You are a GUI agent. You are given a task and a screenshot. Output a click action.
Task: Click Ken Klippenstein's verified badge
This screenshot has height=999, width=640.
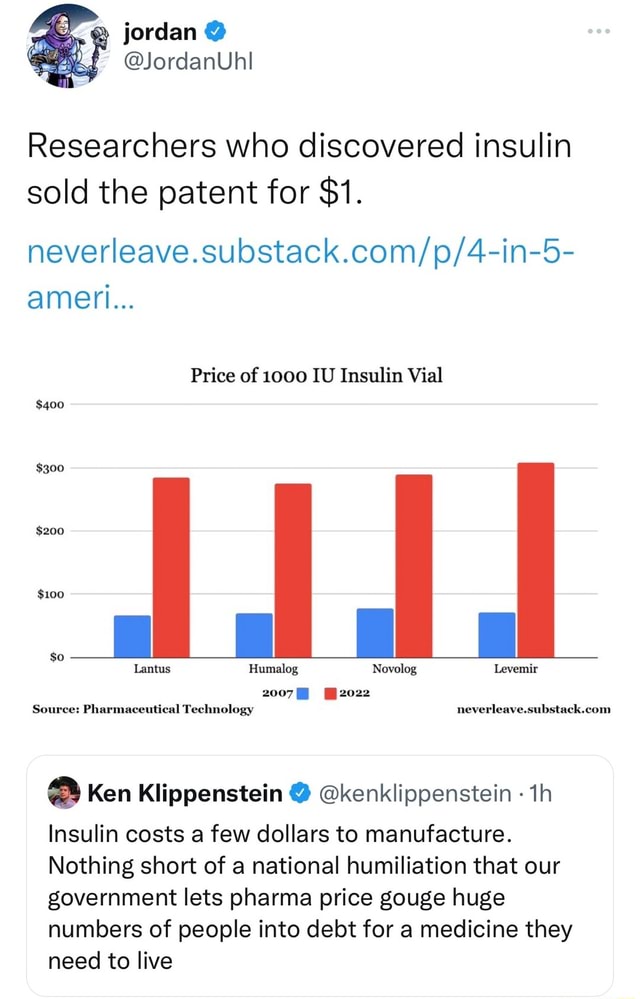pyautogui.click(x=299, y=794)
